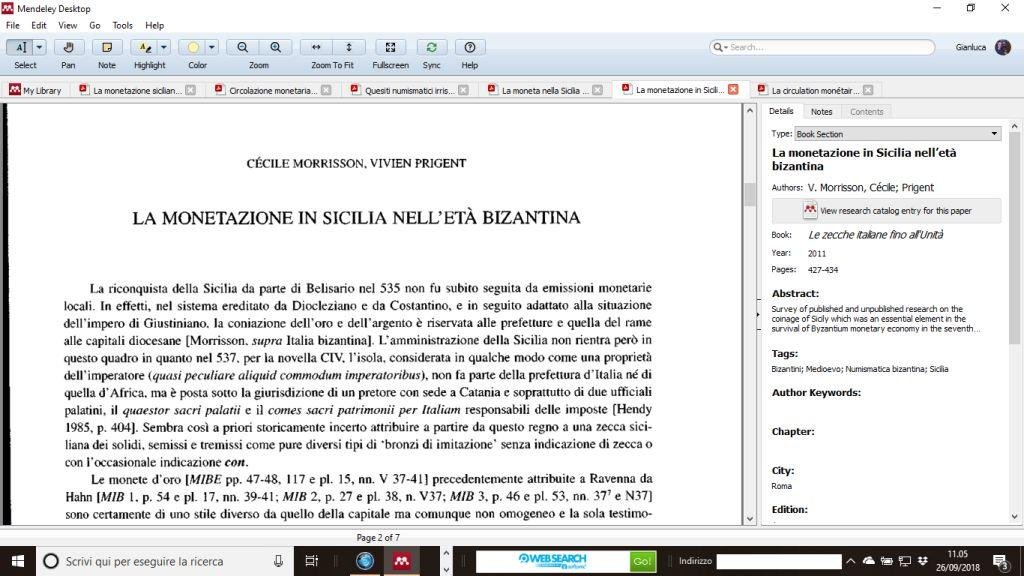The height and width of the screenshot is (576, 1024).
Task: Close the La monetazione sicilian... tab
Action: click(x=190, y=90)
